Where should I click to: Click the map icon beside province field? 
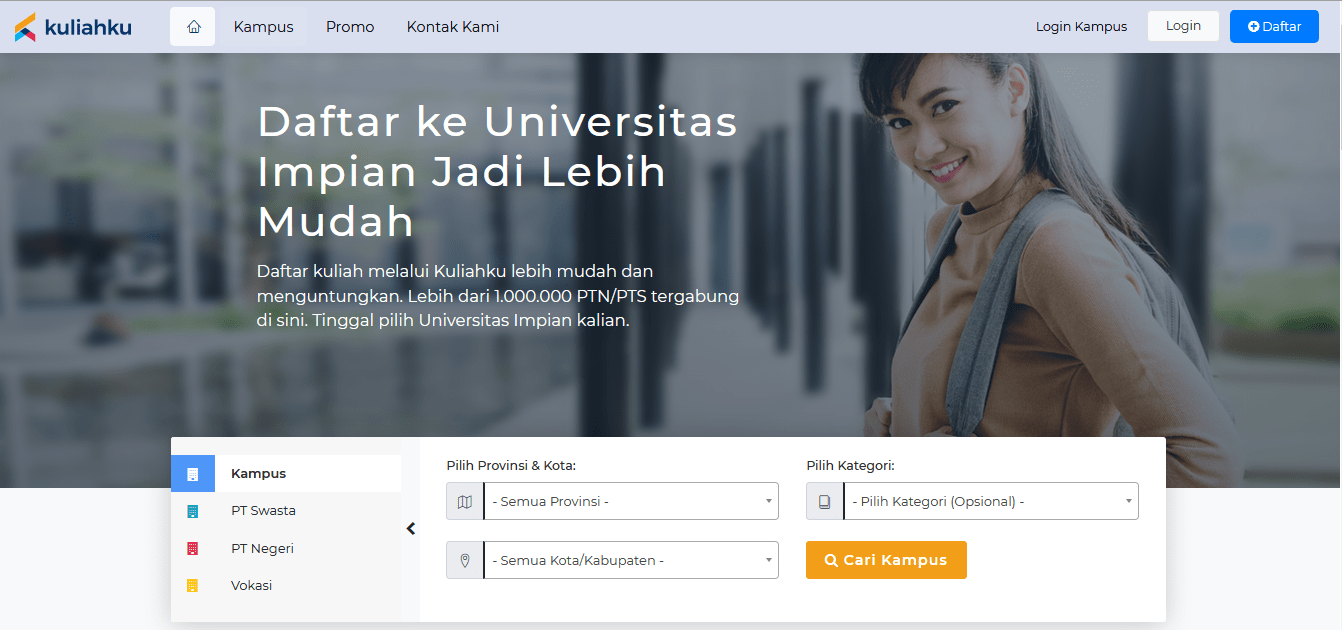[464, 502]
